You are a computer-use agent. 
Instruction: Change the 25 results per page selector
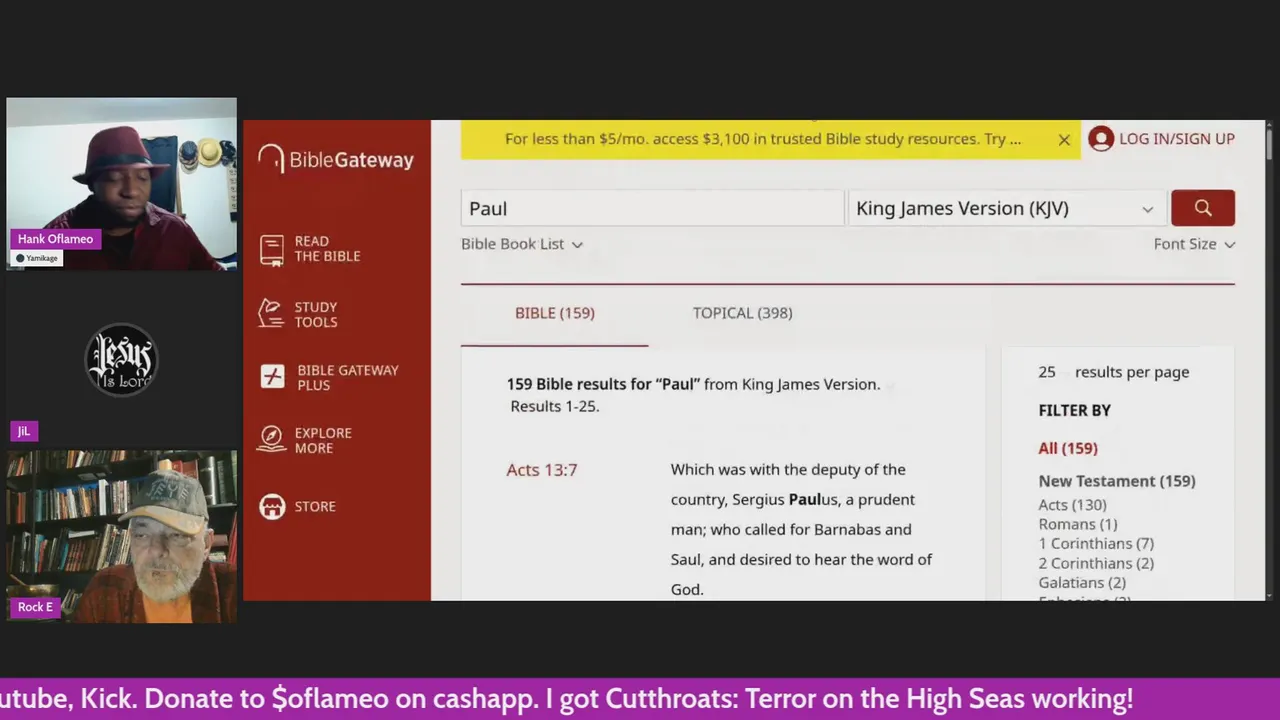point(1047,372)
